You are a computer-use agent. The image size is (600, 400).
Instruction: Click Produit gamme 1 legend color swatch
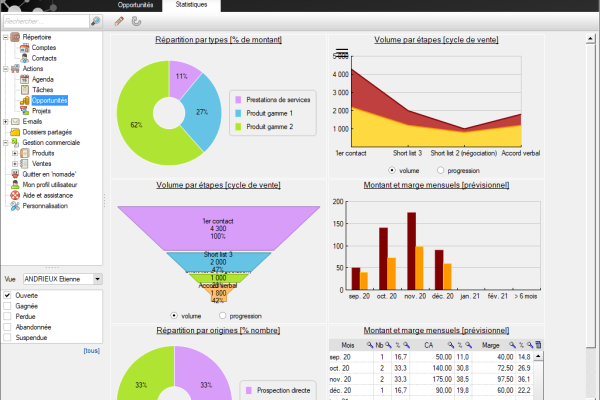pos(237,113)
